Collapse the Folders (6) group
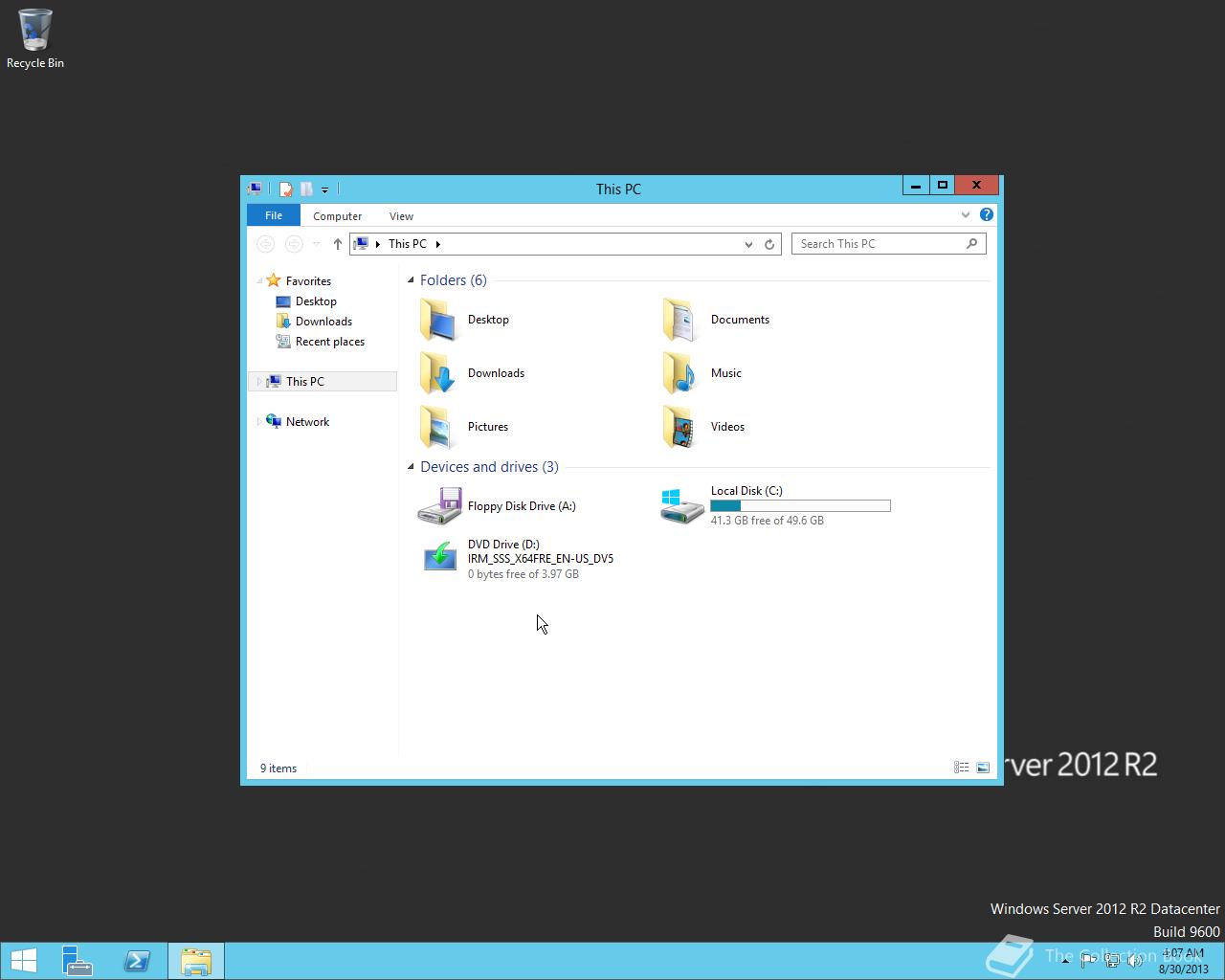 411,280
